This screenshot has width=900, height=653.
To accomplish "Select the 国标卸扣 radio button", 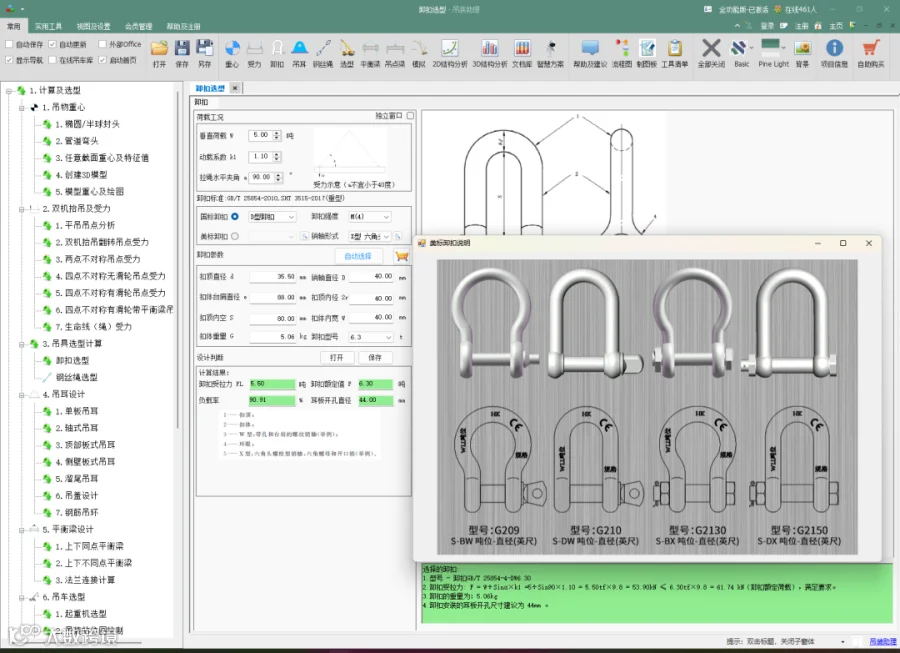I will (235, 216).
